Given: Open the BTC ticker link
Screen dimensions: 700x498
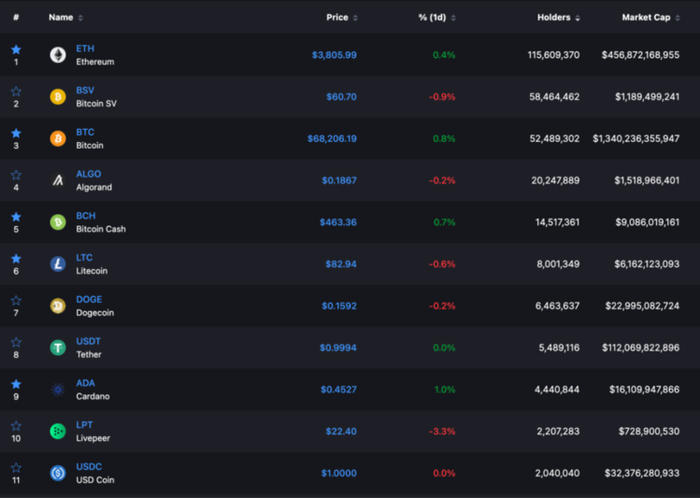Looking at the screenshot, I should click(x=85, y=132).
